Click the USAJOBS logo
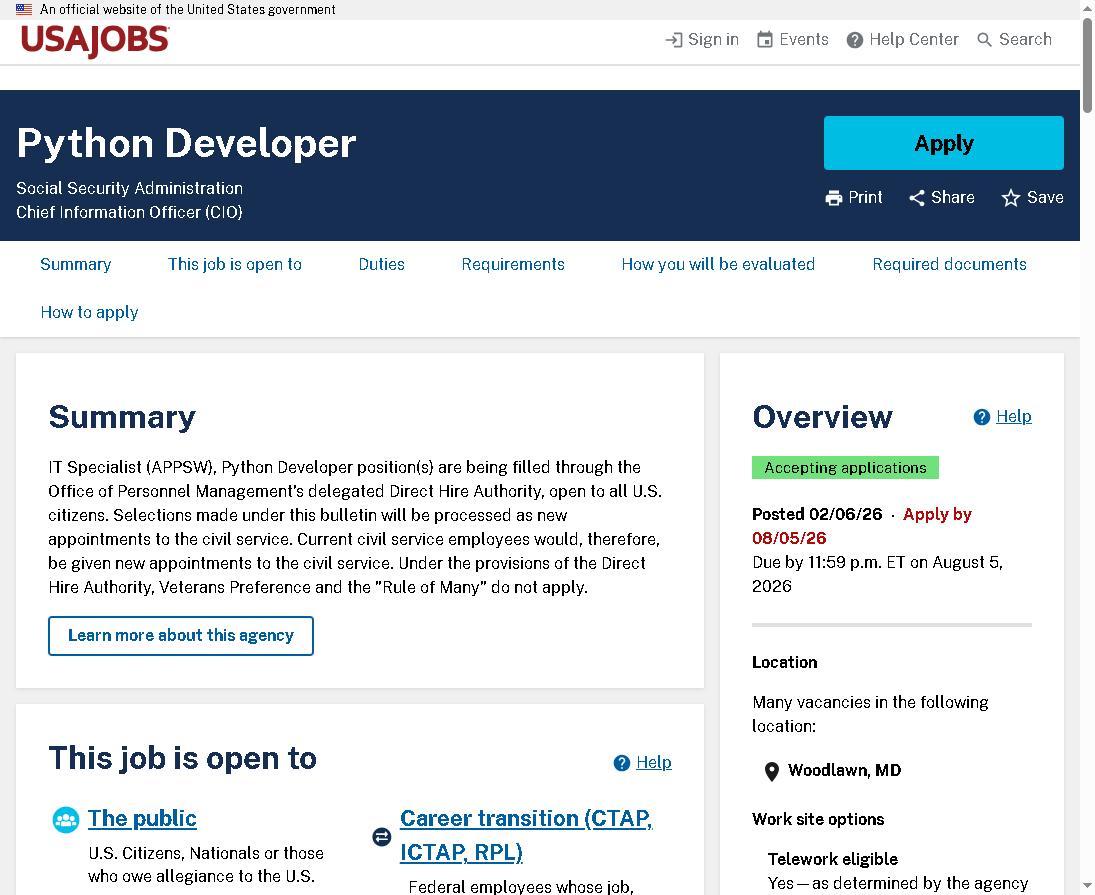Viewport: 1095px width, 895px height. [x=95, y=40]
